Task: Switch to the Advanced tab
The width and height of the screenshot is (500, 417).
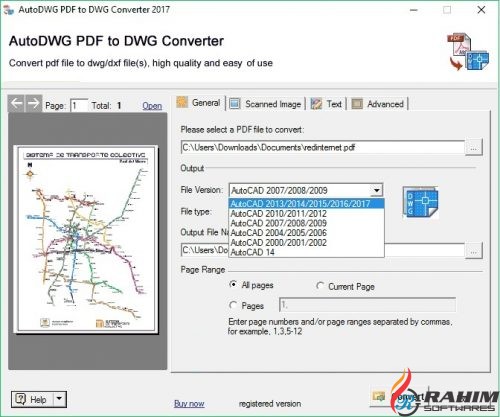Action: tap(378, 104)
